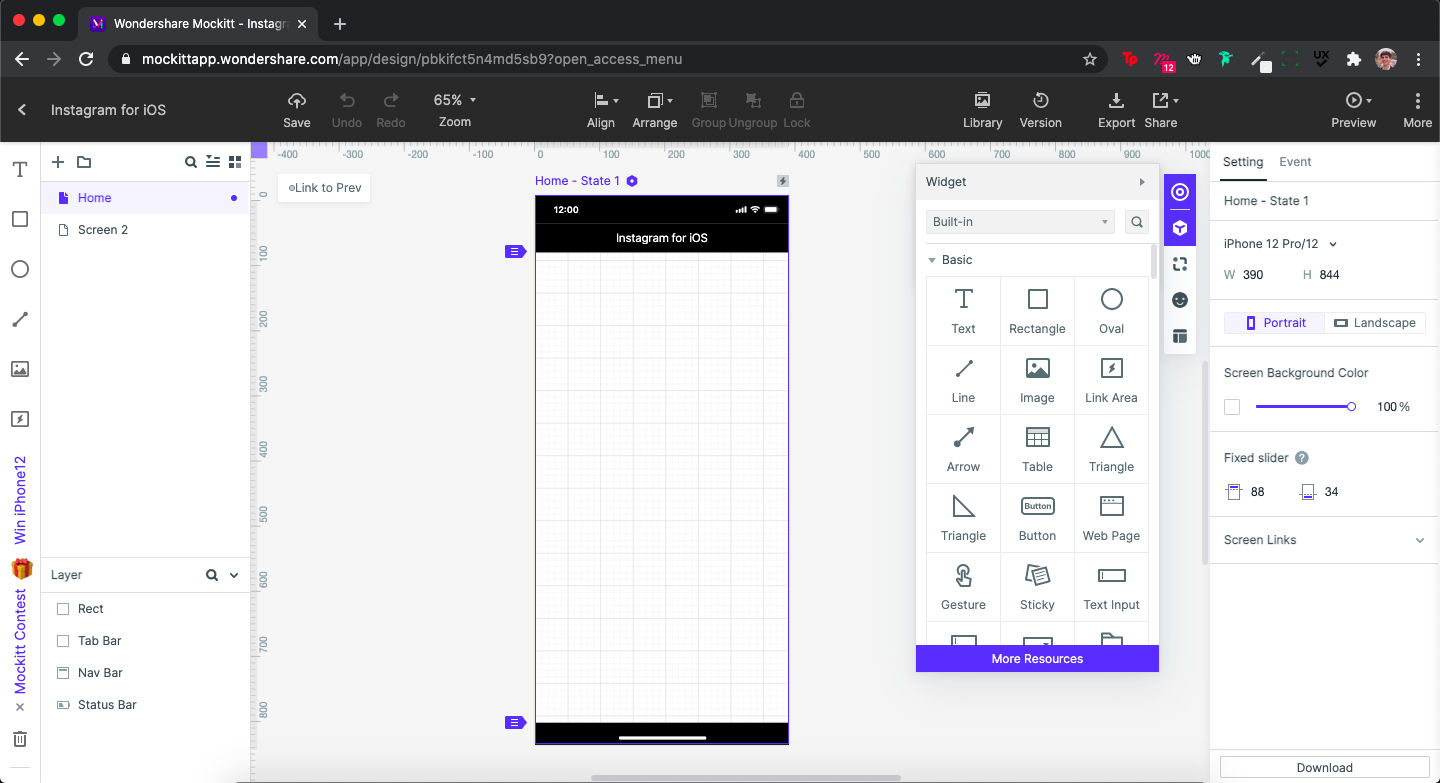This screenshot has height=783, width=1440.
Task: Select the Link Area tool in left sidebar
Action: point(19,419)
